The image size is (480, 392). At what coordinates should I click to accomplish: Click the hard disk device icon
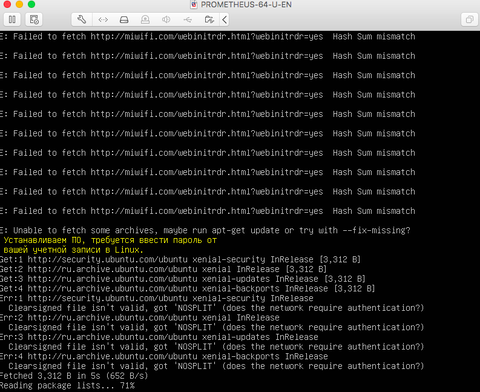124,20
